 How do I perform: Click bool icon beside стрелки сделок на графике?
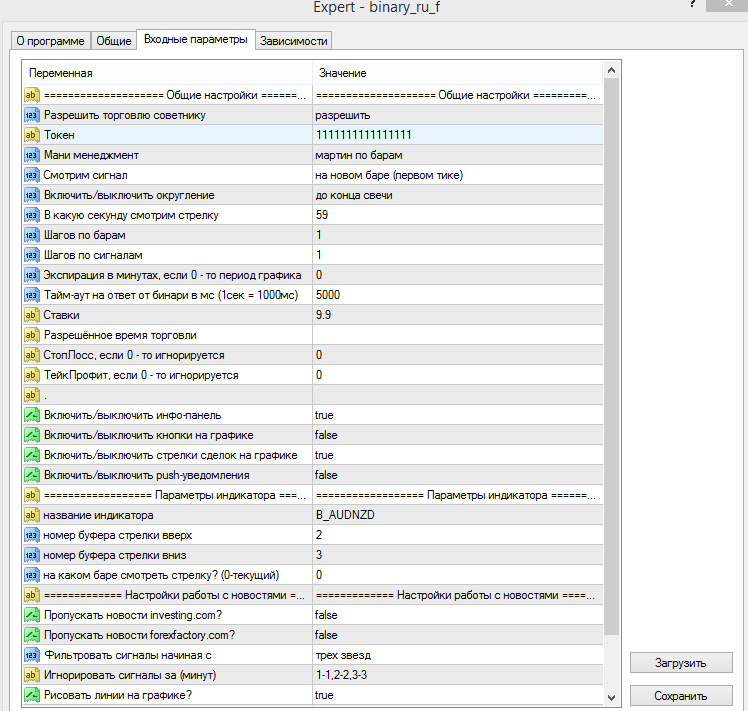coord(31,455)
